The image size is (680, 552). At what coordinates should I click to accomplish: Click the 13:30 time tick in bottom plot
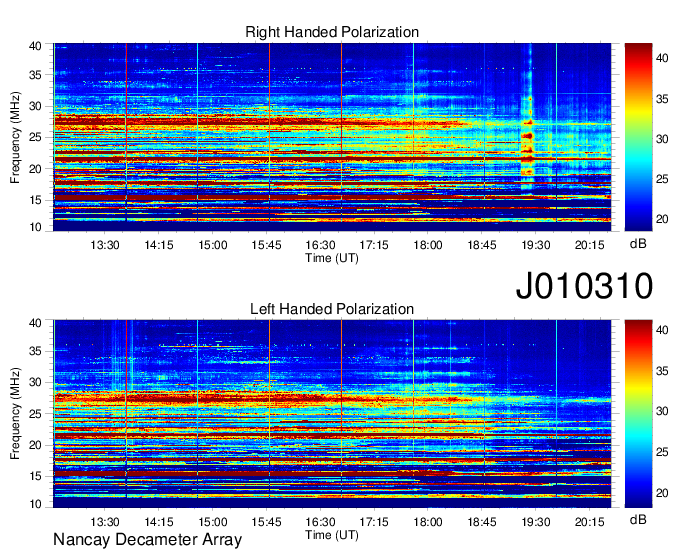coord(105,522)
